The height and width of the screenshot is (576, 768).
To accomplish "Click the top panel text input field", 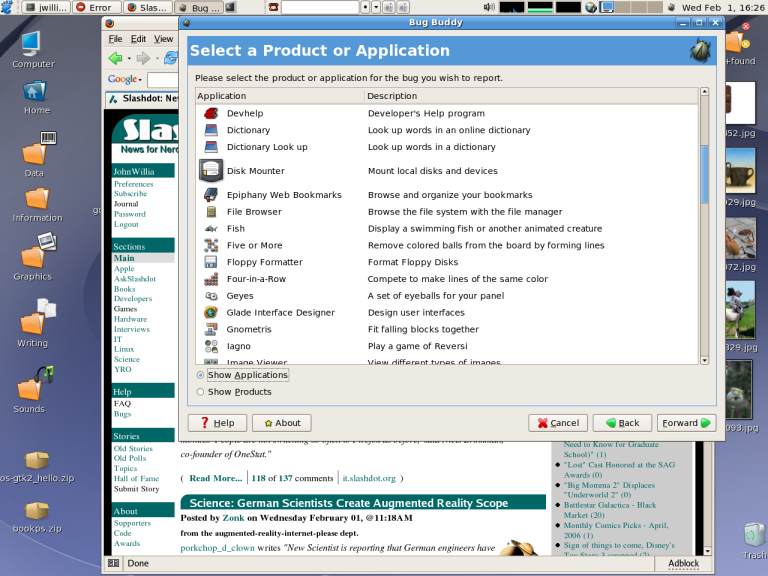I will (x=320, y=7).
